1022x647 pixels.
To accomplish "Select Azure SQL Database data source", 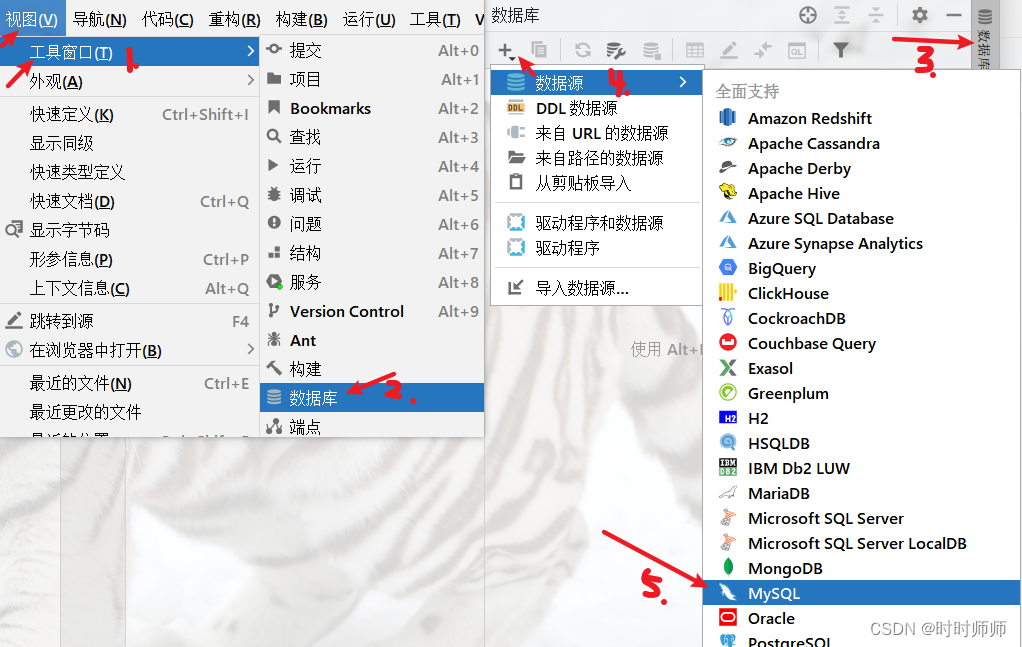I will click(x=862, y=218).
